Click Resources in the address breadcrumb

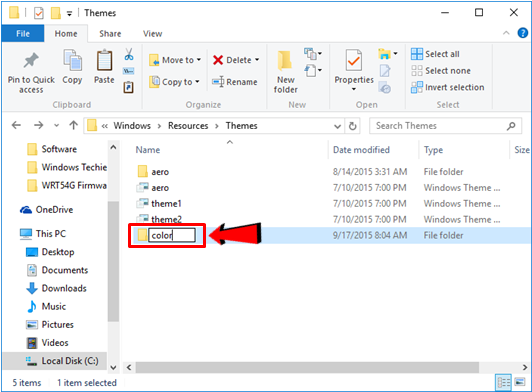point(188,126)
